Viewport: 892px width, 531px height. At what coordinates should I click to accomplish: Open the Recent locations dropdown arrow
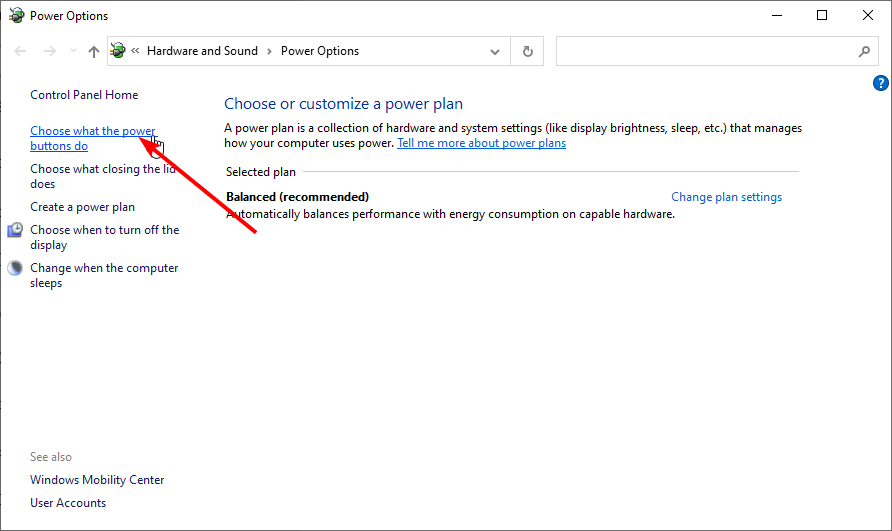tap(73, 51)
